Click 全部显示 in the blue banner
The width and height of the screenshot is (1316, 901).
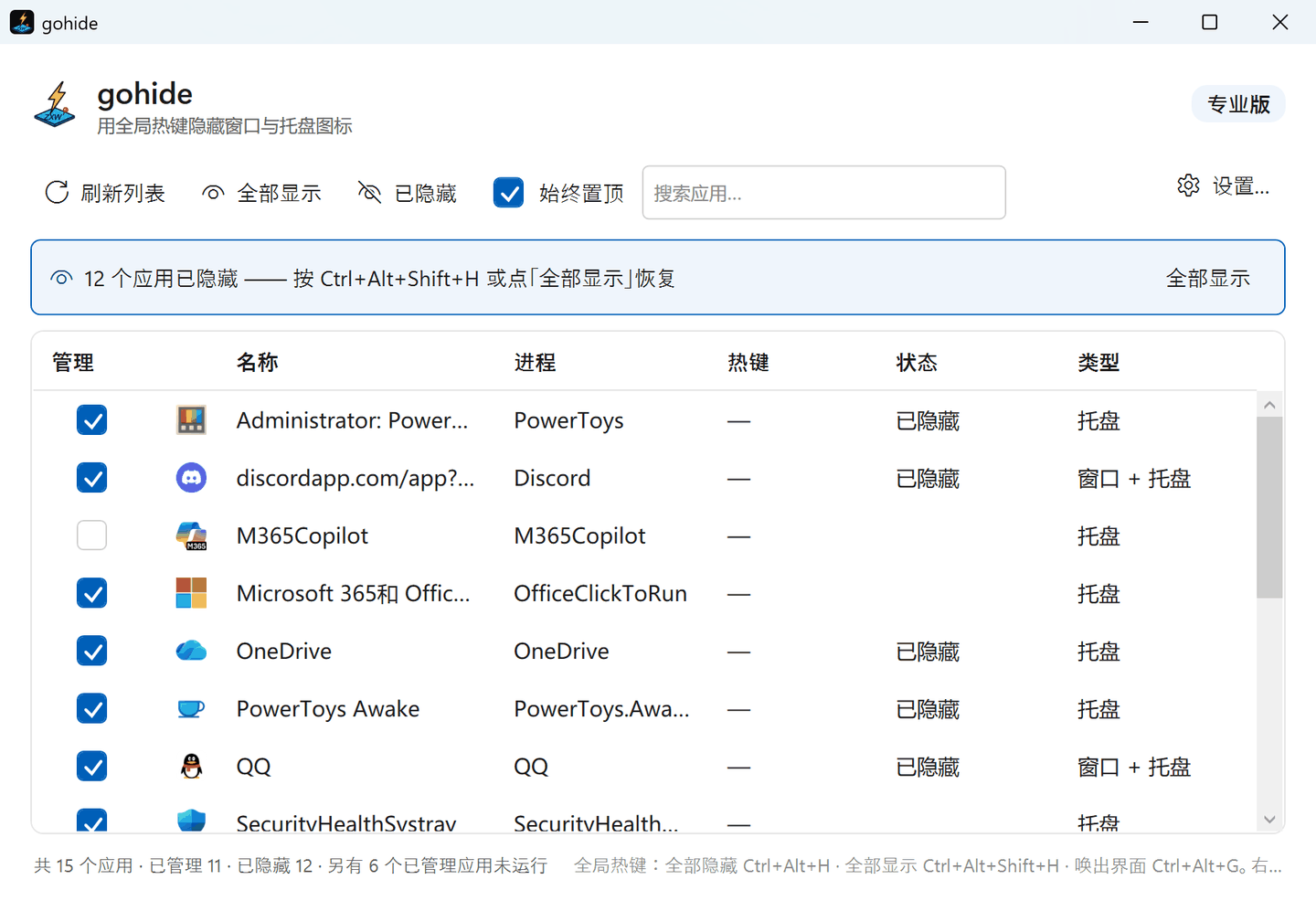(x=1208, y=278)
